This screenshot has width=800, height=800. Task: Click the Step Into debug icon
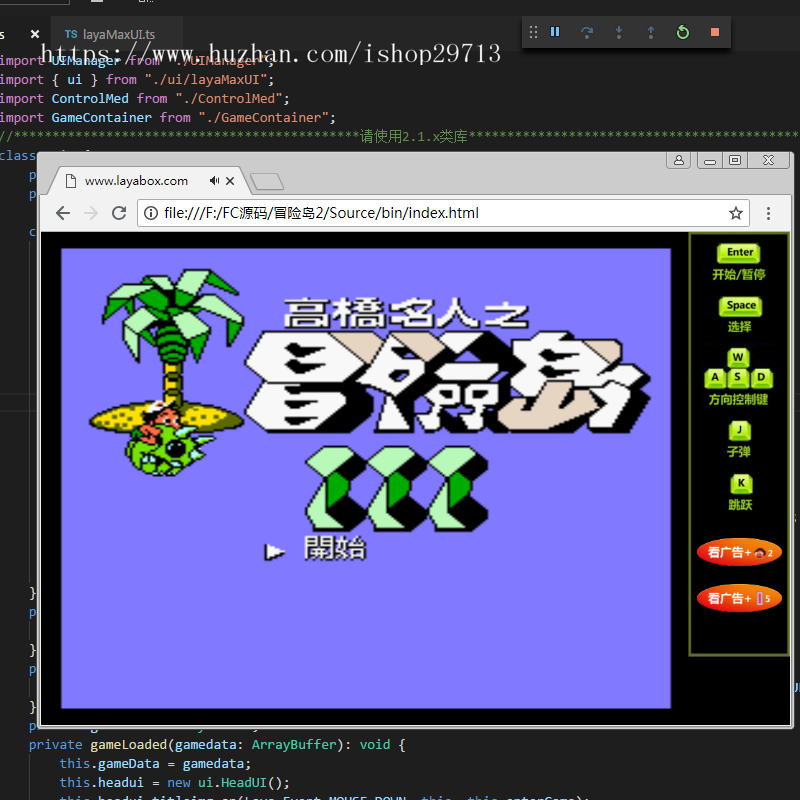[x=619, y=31]
